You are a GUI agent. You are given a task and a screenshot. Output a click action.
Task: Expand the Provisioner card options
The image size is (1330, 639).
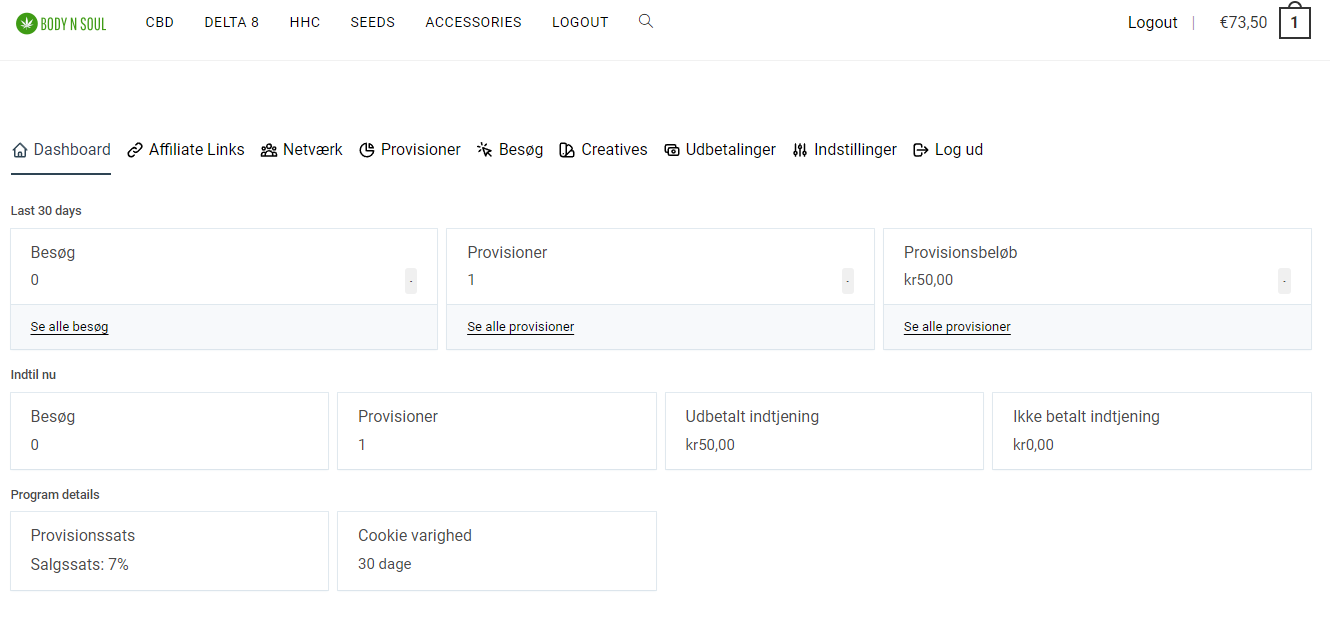tap(848, 281)
